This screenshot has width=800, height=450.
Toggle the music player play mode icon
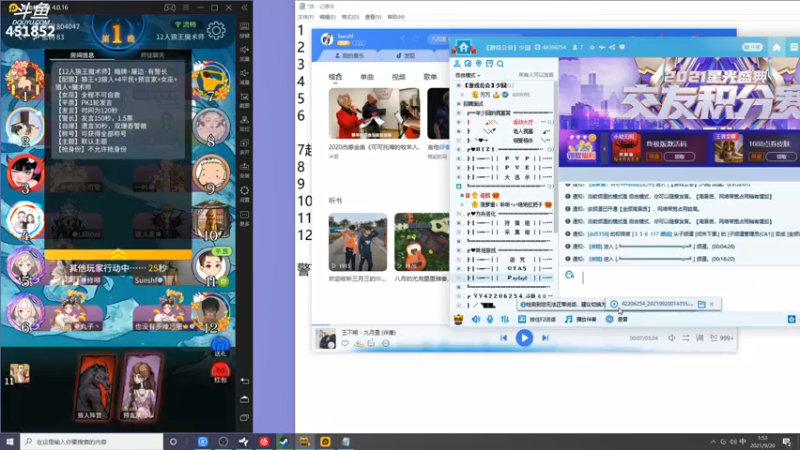click(686, 338)
